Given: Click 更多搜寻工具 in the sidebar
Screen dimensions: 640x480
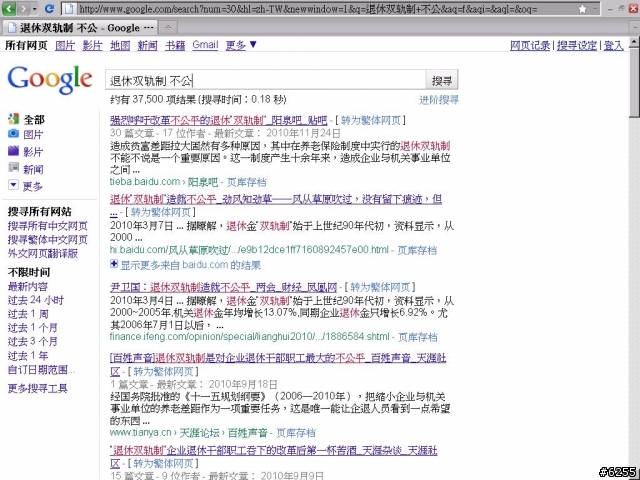Looking at the screenshot, I should tap(38, 388).
